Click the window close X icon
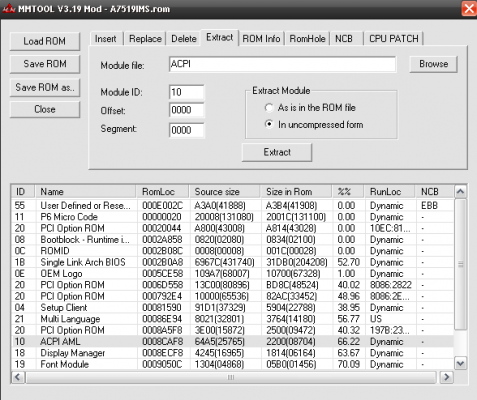Viewport: 477px width, 400px height. click(x=469, y=8)
